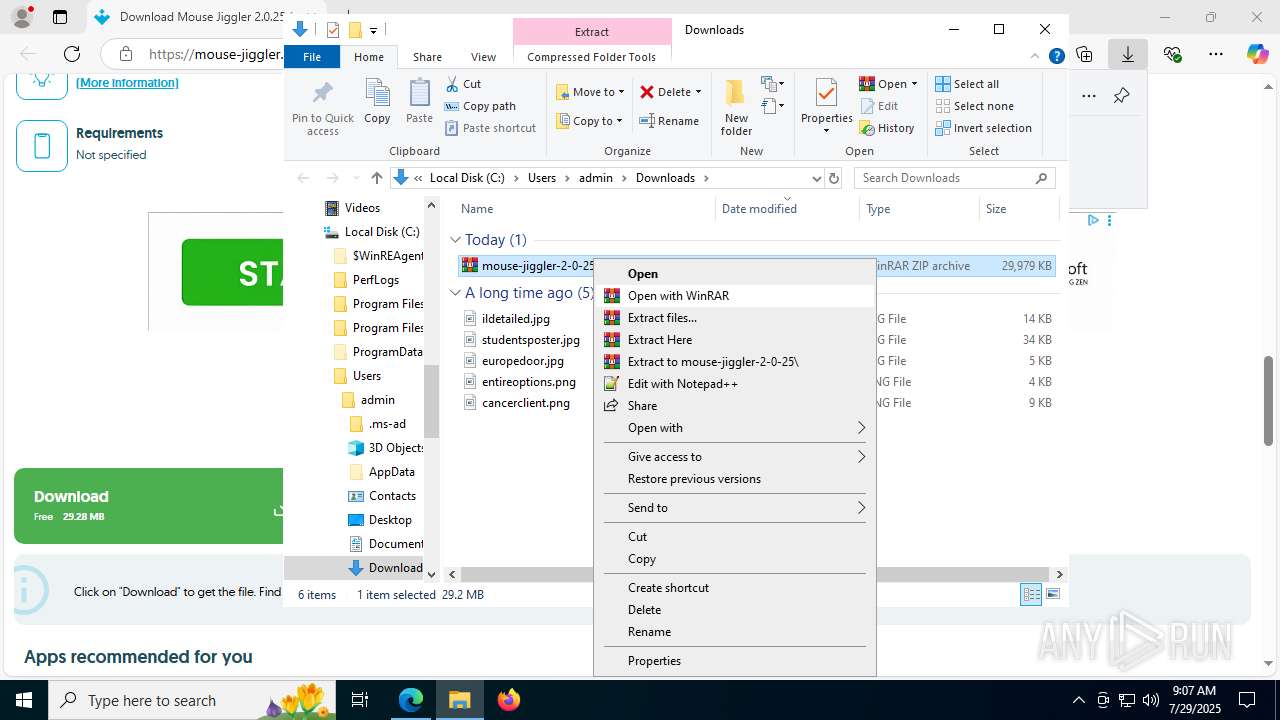Open address bar history dropdown
The height and width of the screenshot is (720, 1280).
coord(816,178)
